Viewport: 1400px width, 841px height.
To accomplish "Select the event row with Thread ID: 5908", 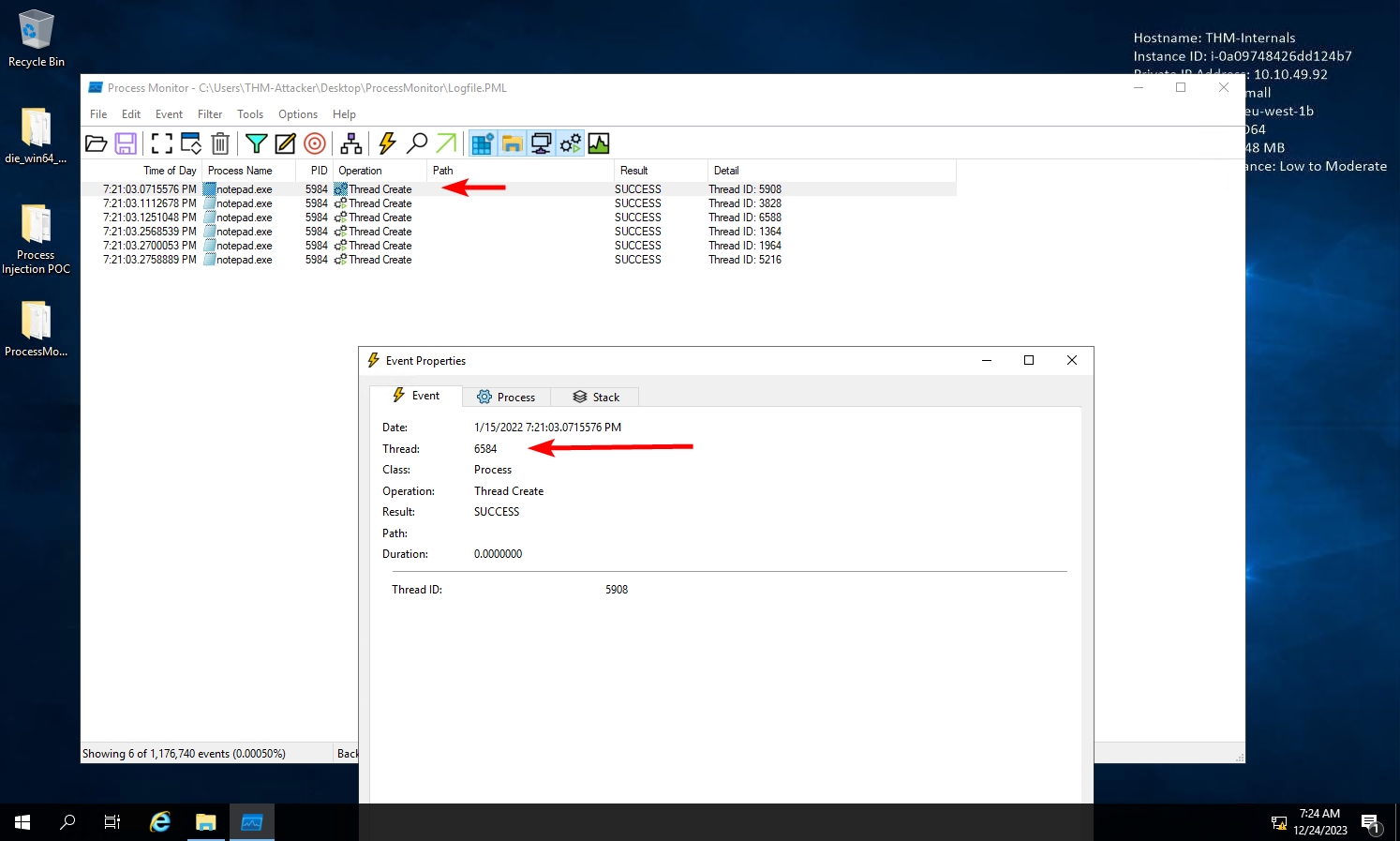I will tap(518, 189).
